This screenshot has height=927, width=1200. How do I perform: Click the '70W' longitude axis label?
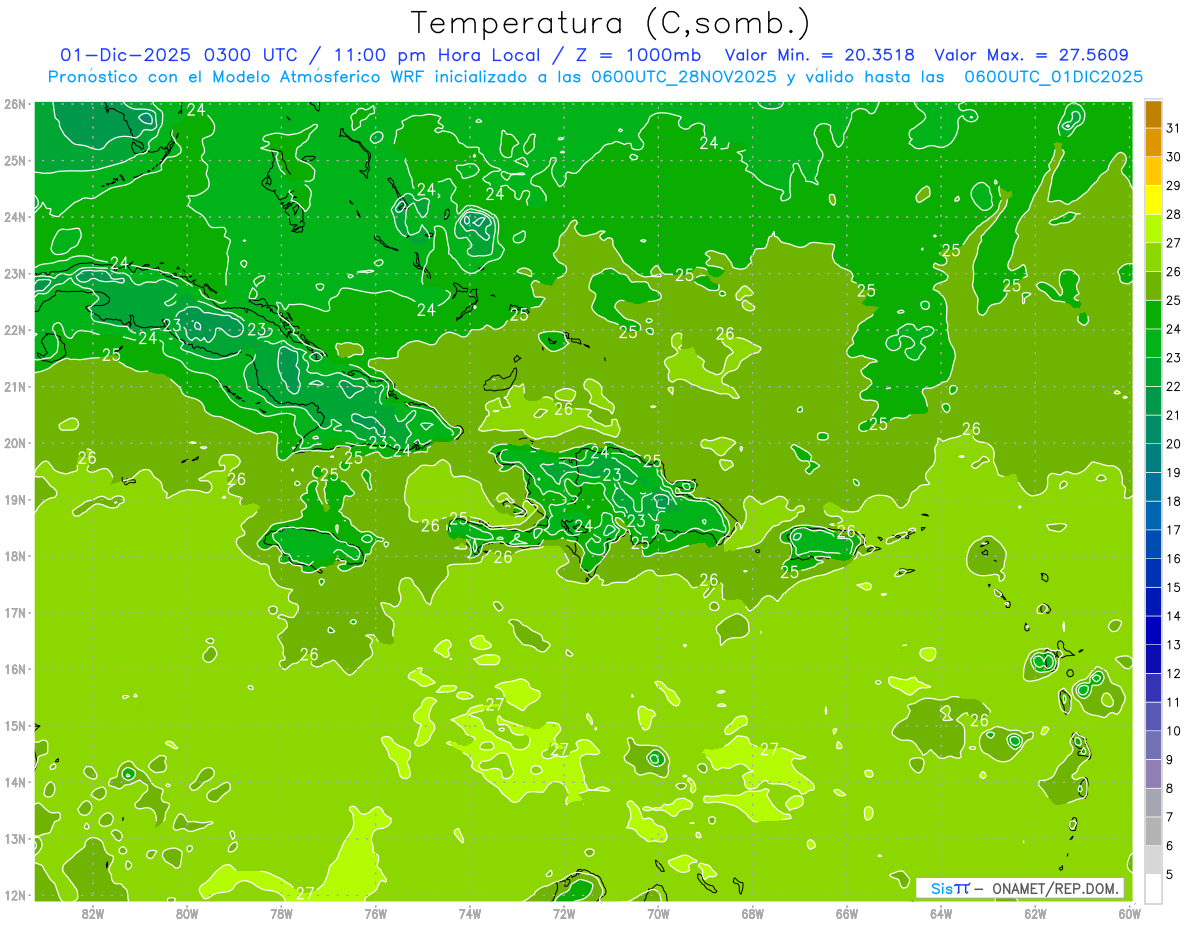(x=658, y=913)
